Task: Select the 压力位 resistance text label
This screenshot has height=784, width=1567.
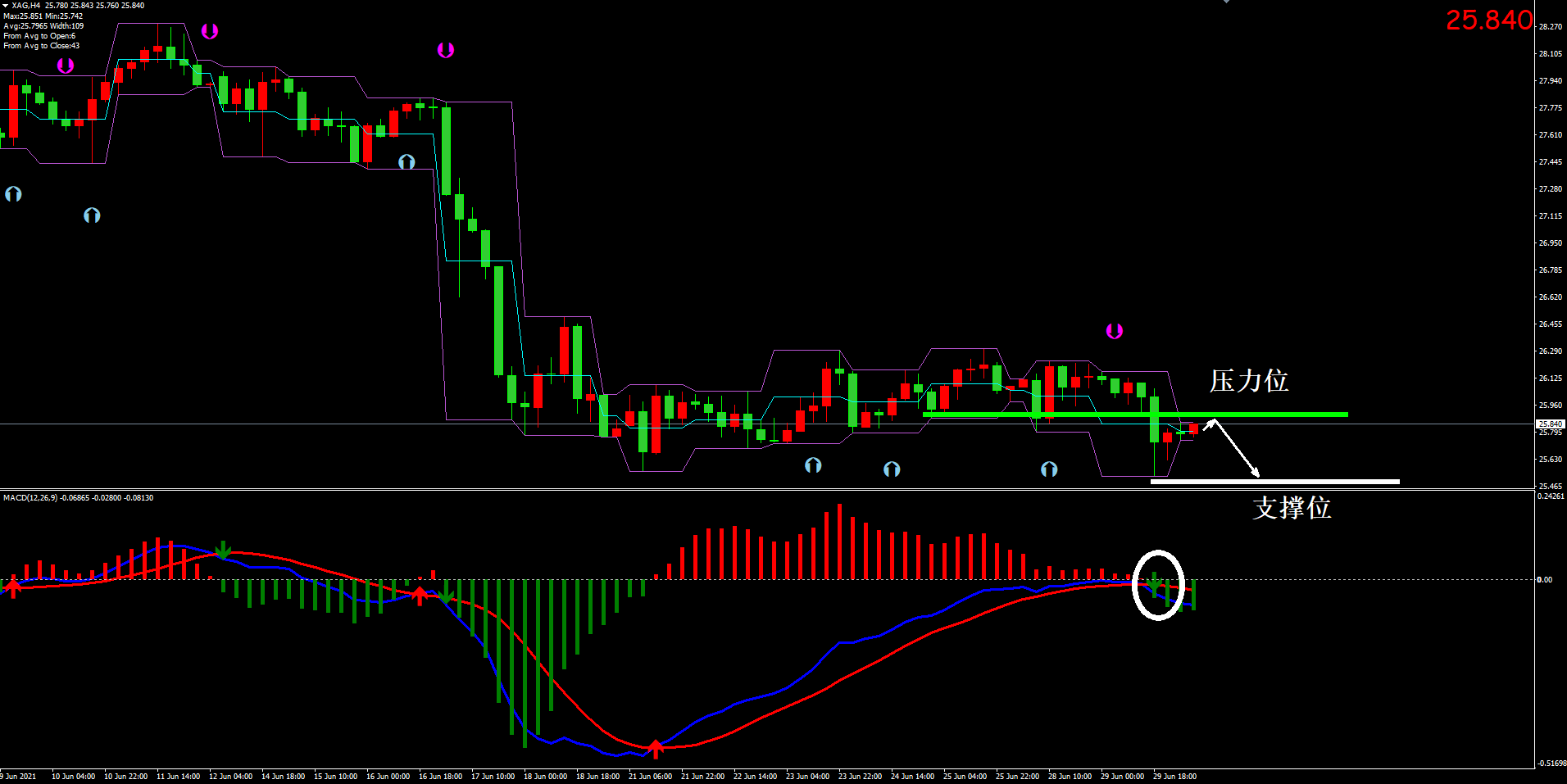Action: 1248,381
